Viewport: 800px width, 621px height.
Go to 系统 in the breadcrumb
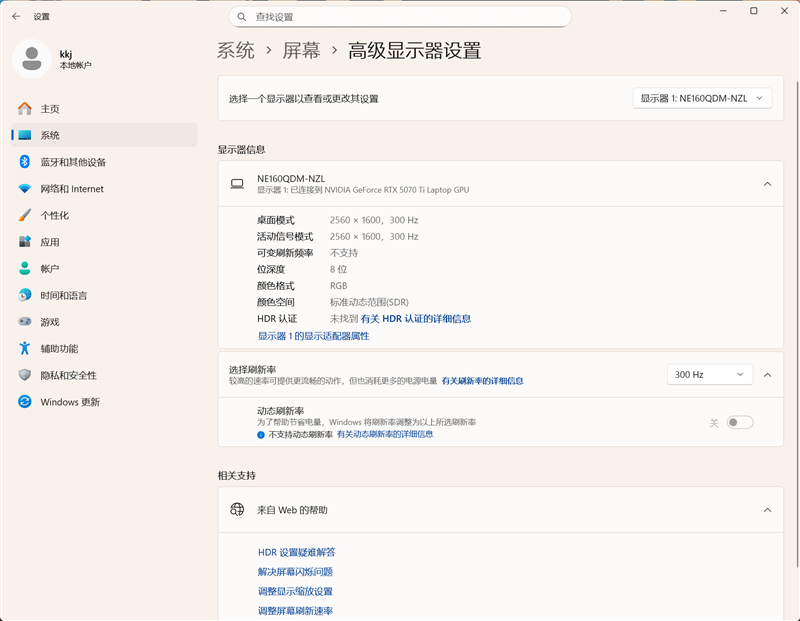[x=236, y=51]
